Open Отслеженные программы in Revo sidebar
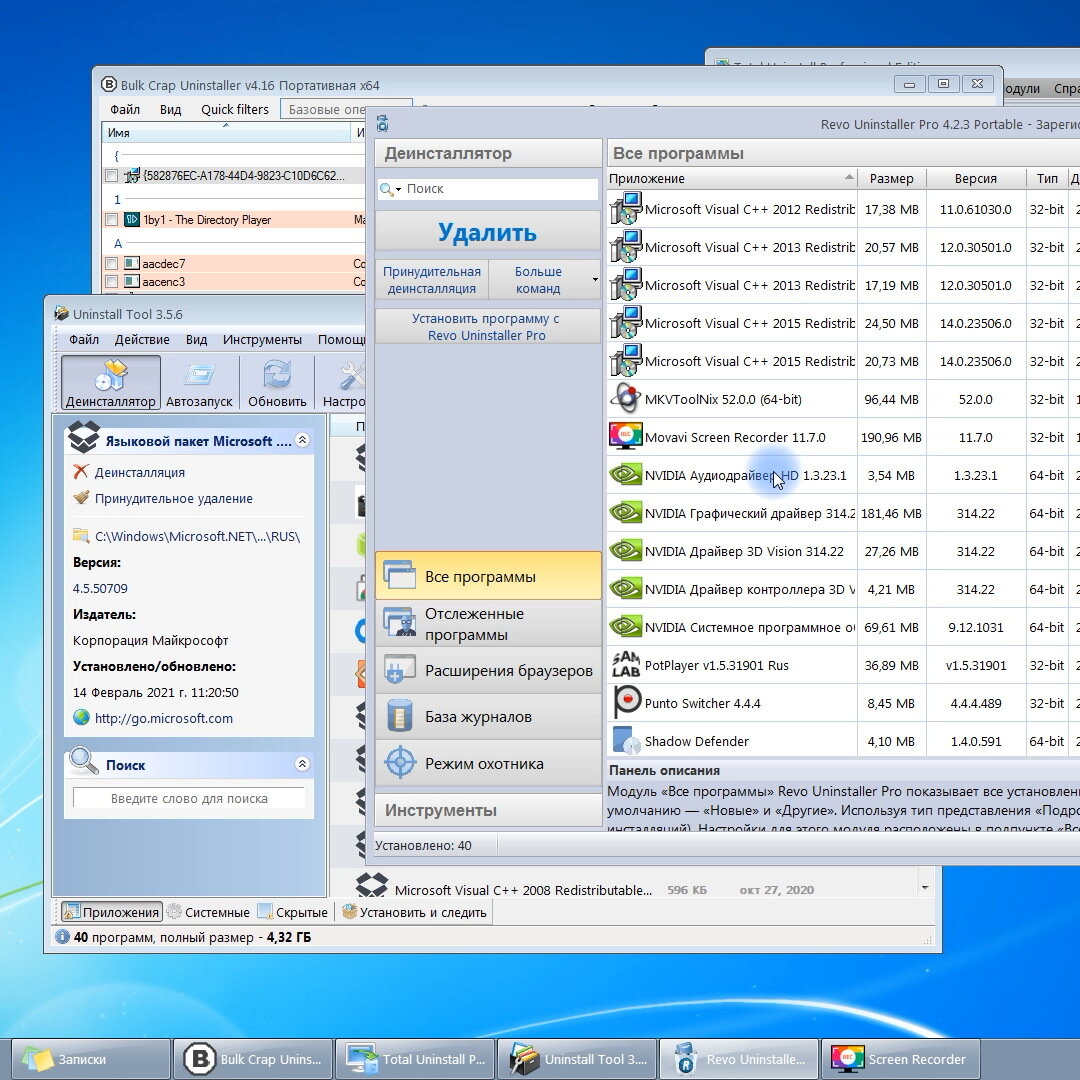The width and height of the screenshot is (1080, 1080). click(488, 623)
